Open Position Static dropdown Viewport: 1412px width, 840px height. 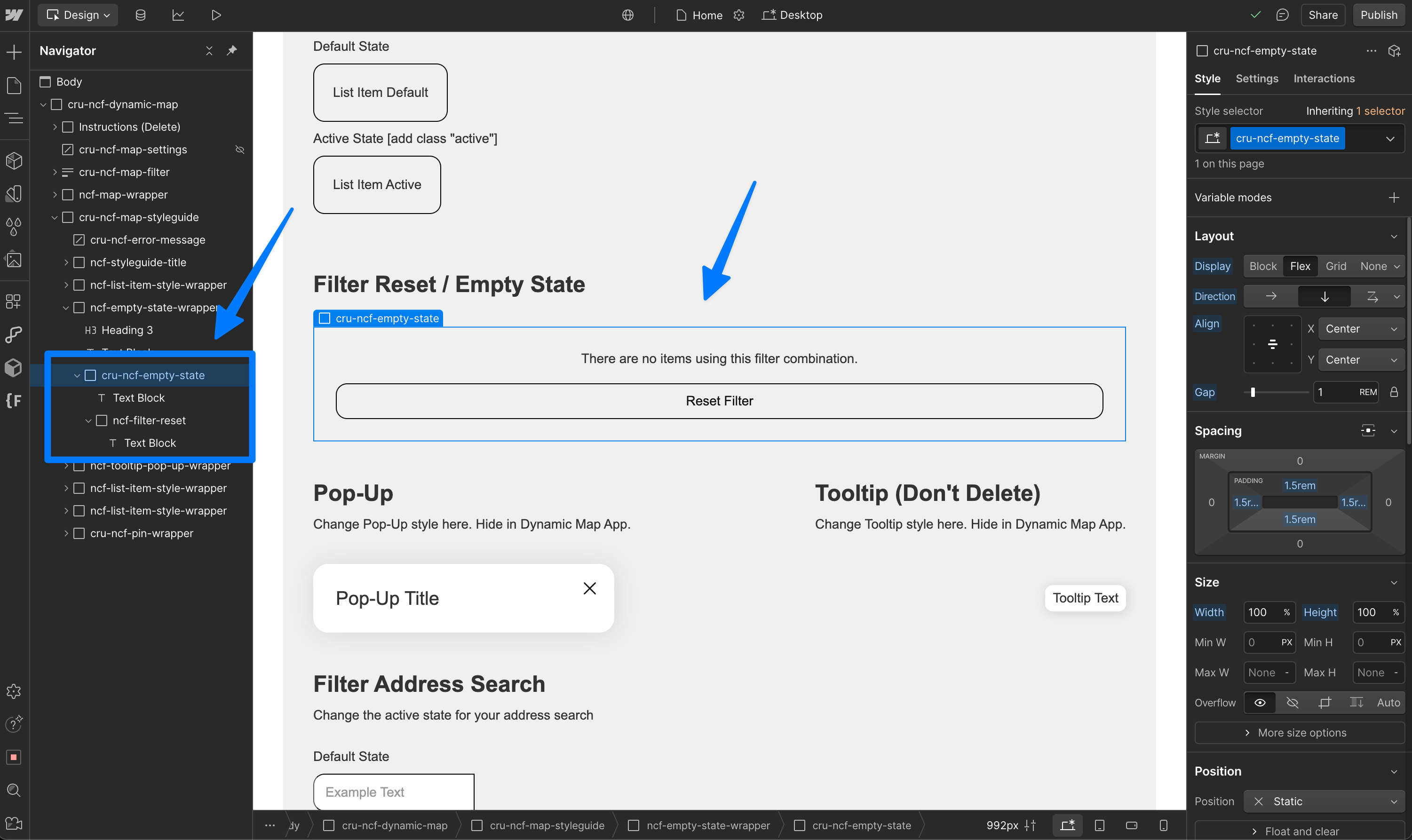click(x=1325, y=801)
